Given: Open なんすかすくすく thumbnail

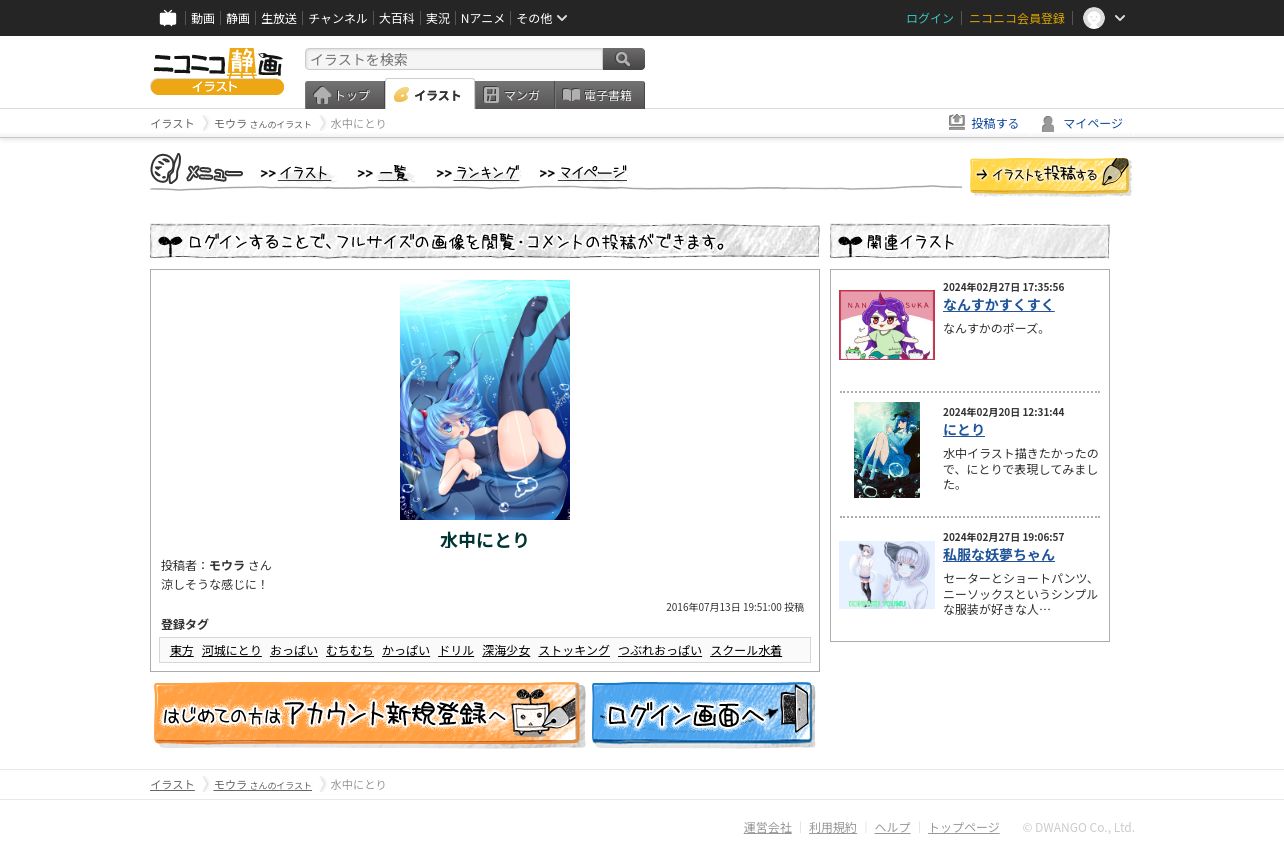Looking at the screenshot, I should pyautogui.click(x=887, y=325).
